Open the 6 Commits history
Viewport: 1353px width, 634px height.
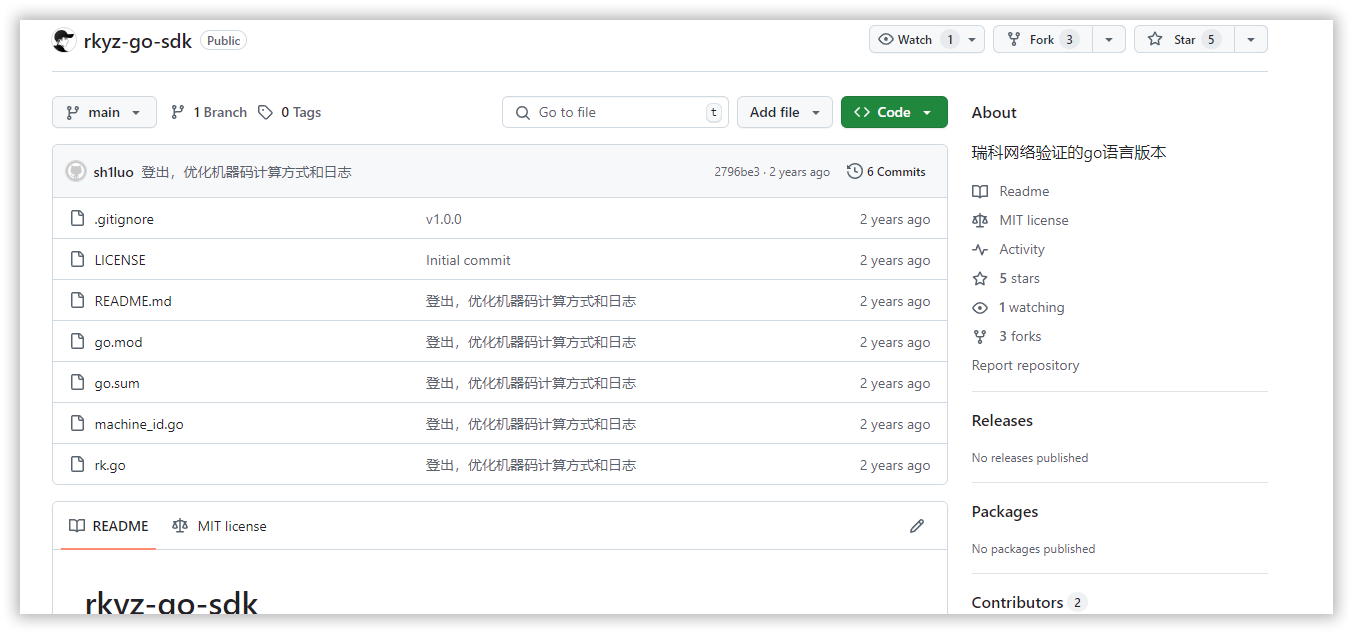point(886,172)
